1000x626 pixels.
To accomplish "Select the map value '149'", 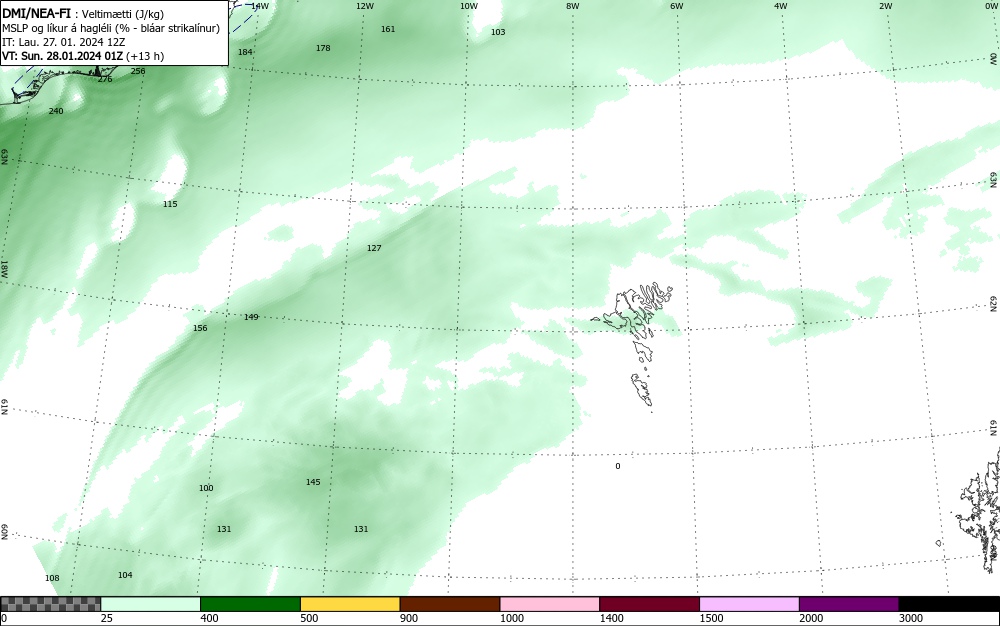I will pyautogui.click(x=251, y=317).
